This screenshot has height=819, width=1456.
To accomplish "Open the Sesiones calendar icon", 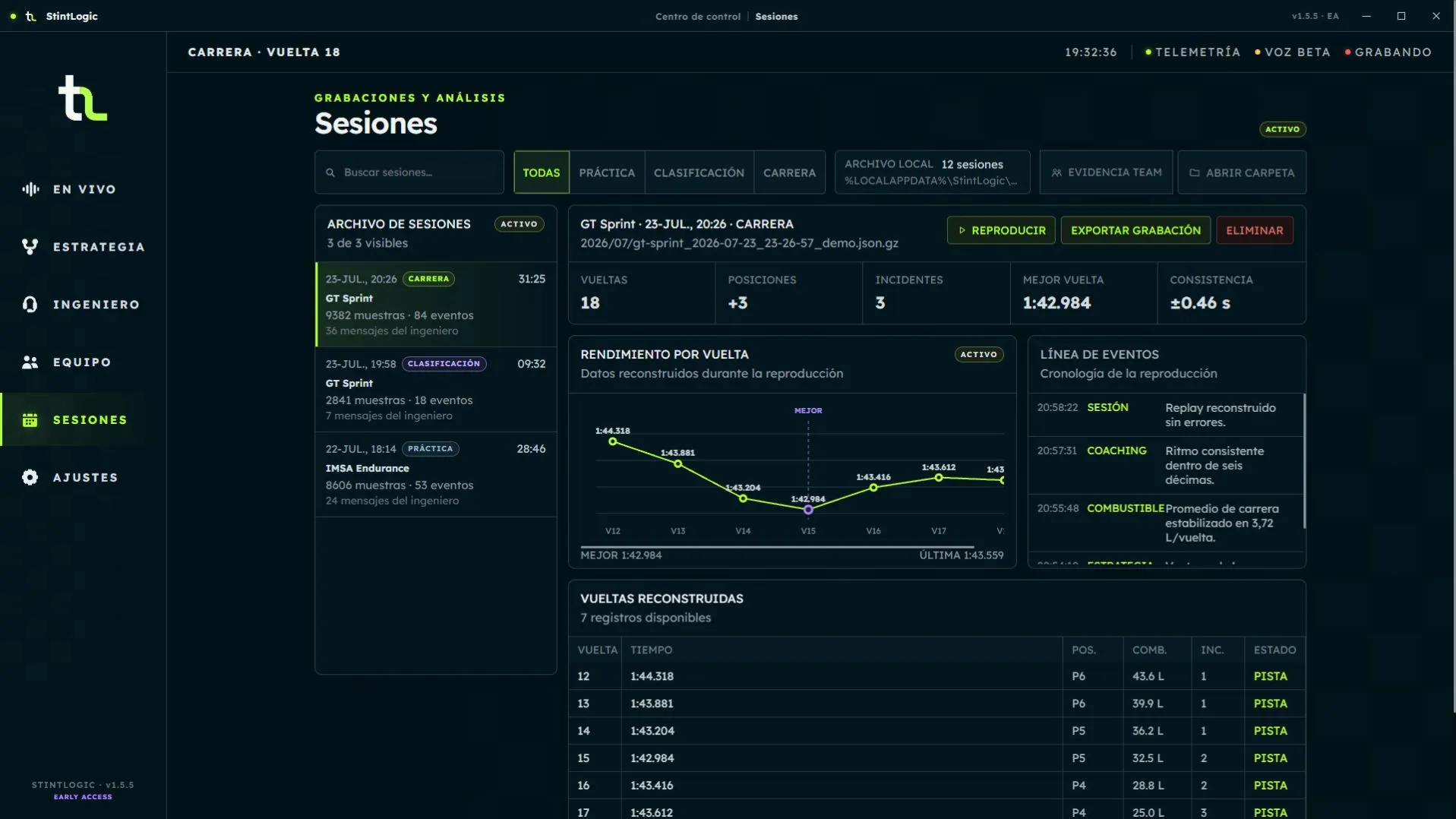I will click(x=30, y=420).
